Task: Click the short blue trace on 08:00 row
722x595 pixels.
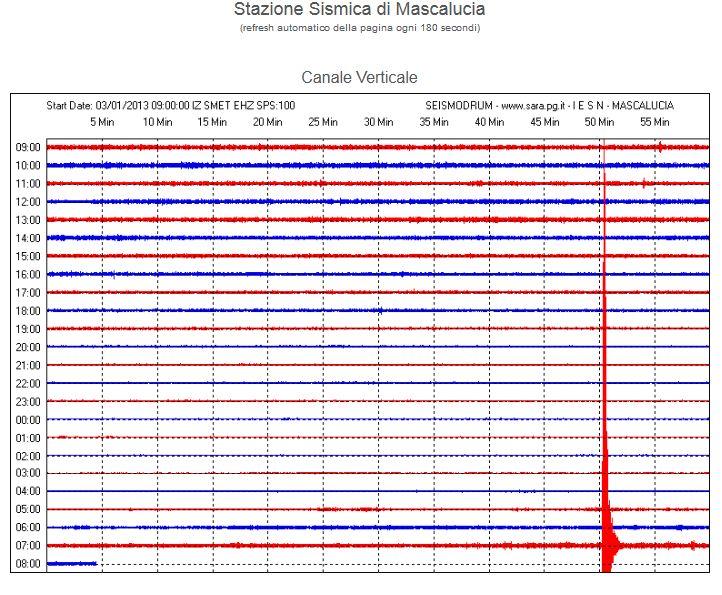Action: tap(71, 564)
